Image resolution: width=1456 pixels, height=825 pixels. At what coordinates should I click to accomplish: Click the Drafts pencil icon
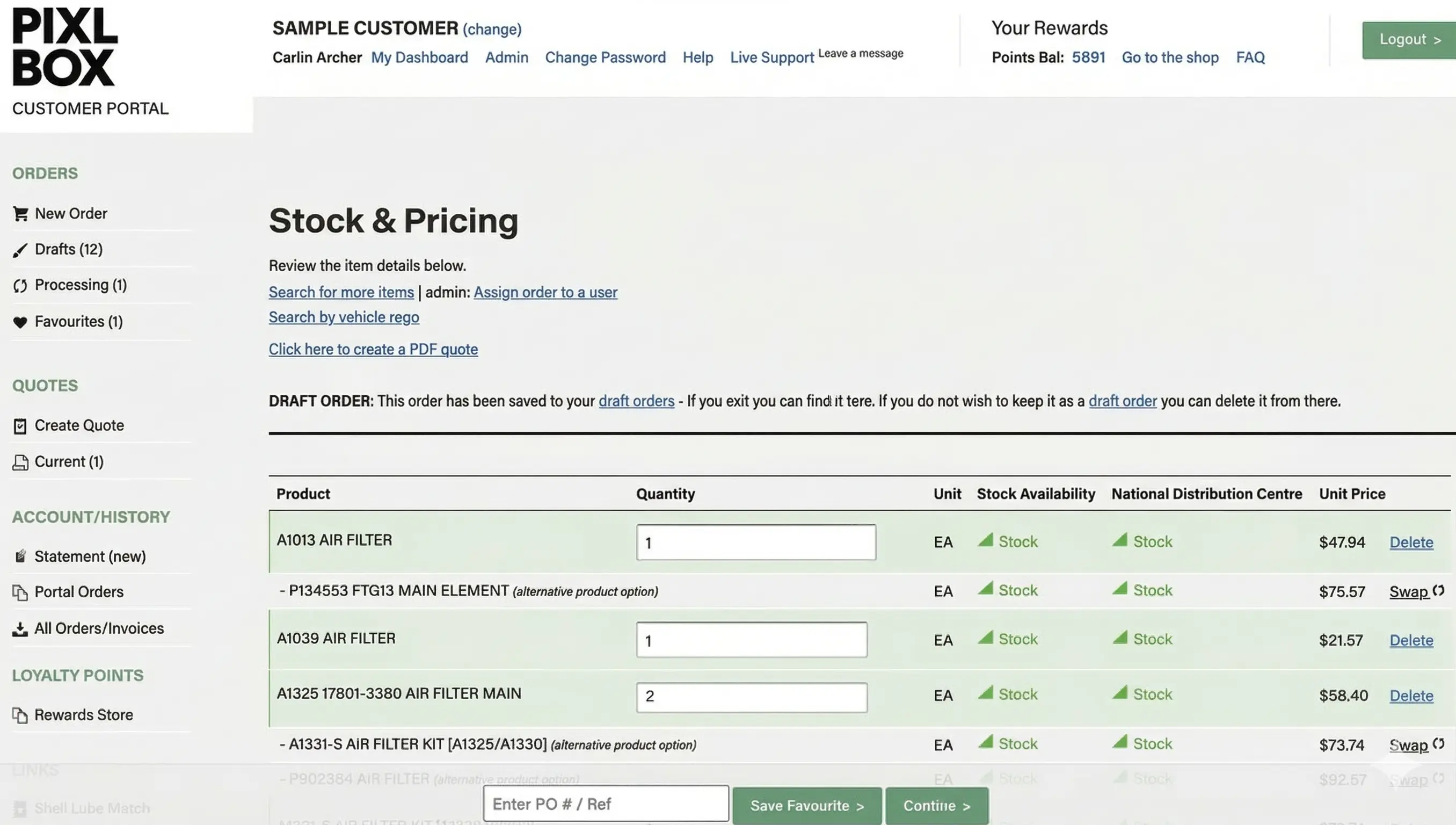point(20,250)
